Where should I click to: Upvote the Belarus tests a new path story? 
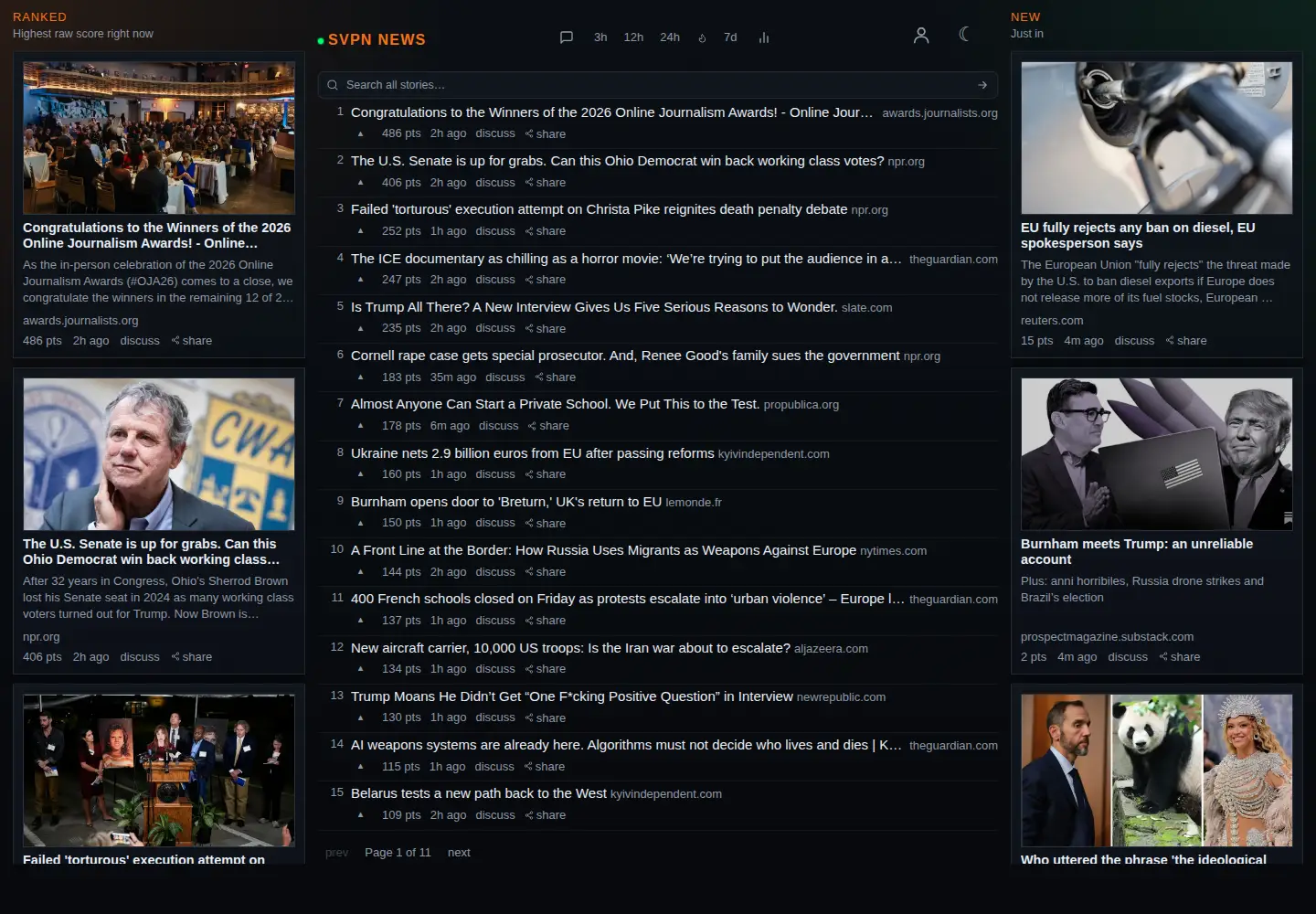pos(361,815)
